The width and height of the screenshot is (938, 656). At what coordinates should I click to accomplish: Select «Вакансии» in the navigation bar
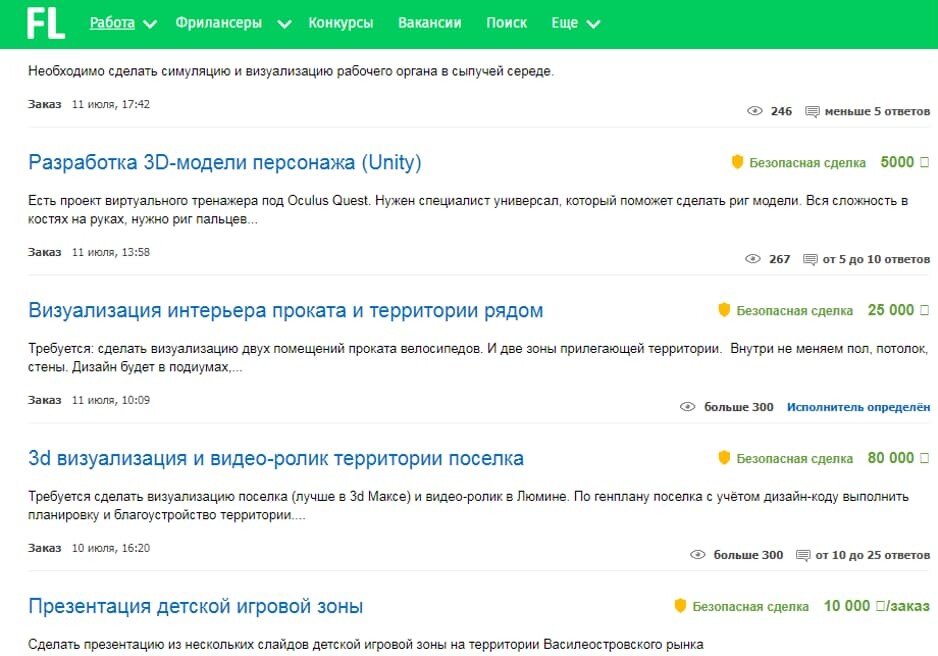pyautogui.click(x=430, y=19)
